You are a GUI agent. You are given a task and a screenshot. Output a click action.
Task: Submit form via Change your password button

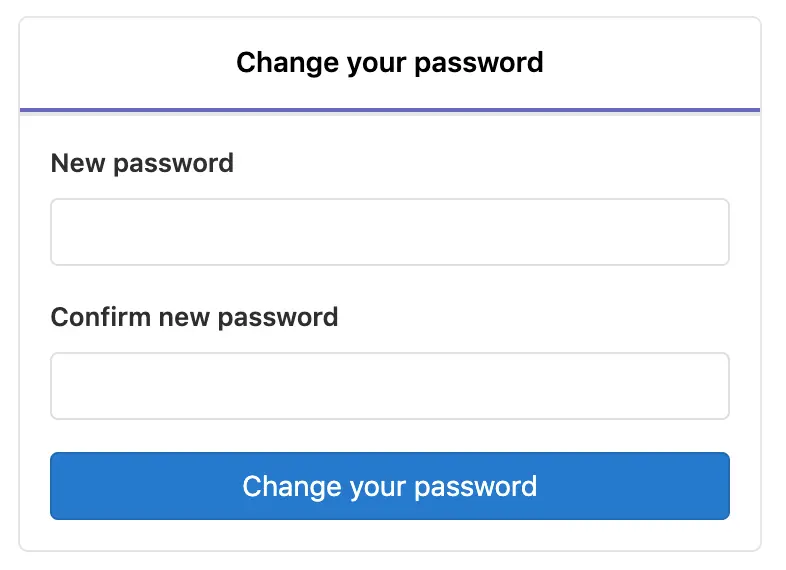coord(389,486)
